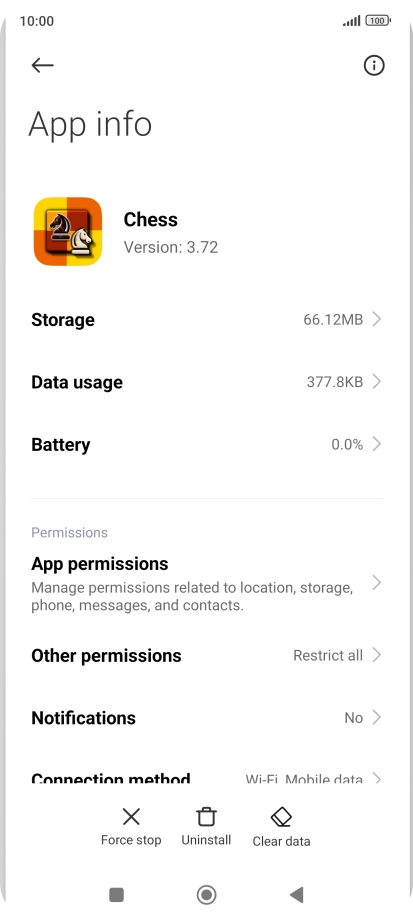413x920 pixels.
Task: Tap the Uninstall label
Action: (x=206, y=840)
